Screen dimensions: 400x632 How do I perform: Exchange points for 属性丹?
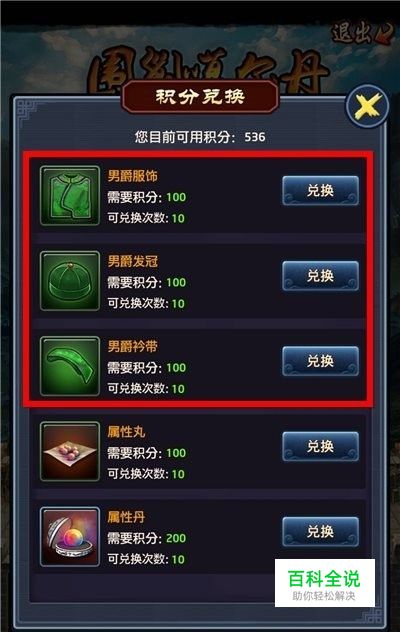coord(321,532)
